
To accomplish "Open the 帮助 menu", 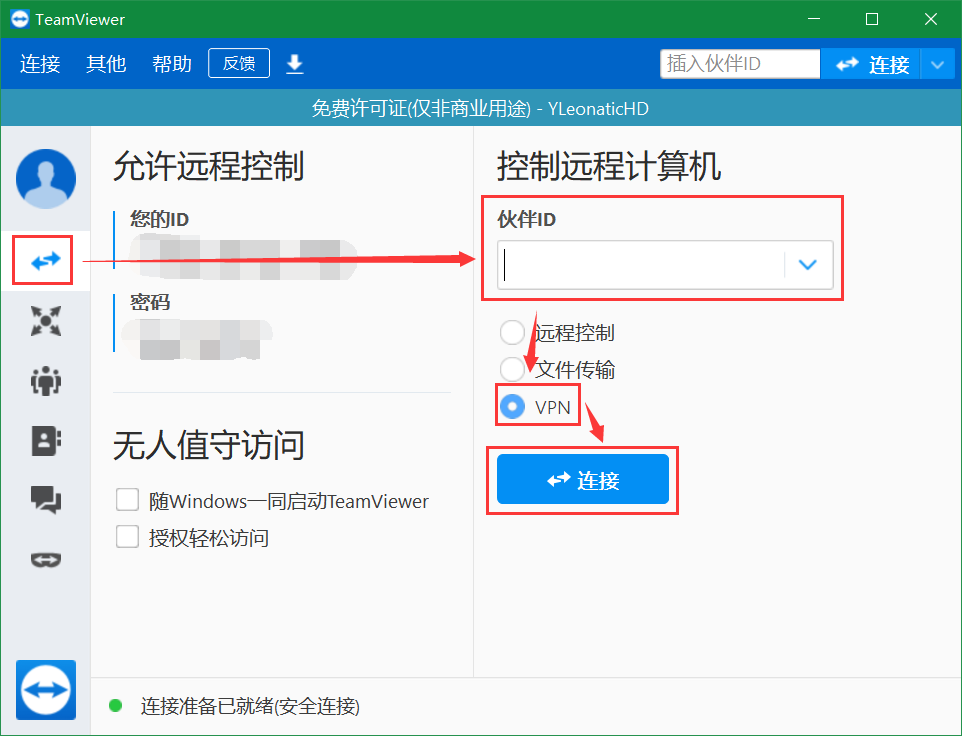I will (172, 64).
